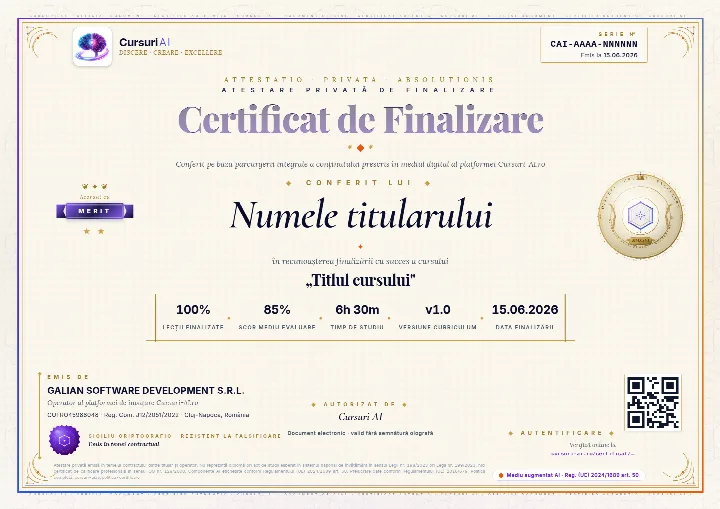Click the Cursuri AI brain logo icon
The image size is (720, 509).
coord(92,46)
